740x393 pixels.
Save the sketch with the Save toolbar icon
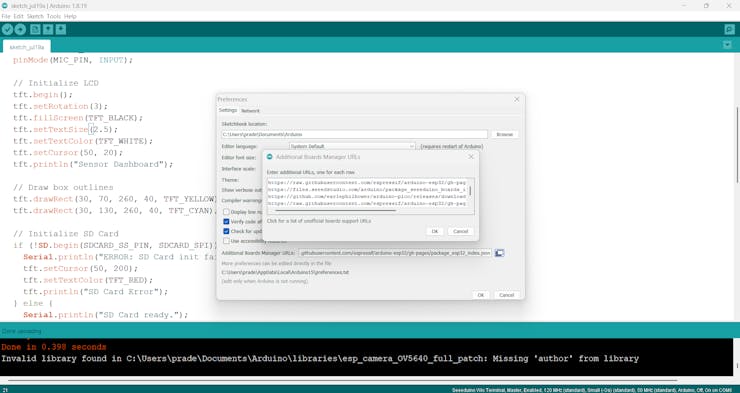61,30
